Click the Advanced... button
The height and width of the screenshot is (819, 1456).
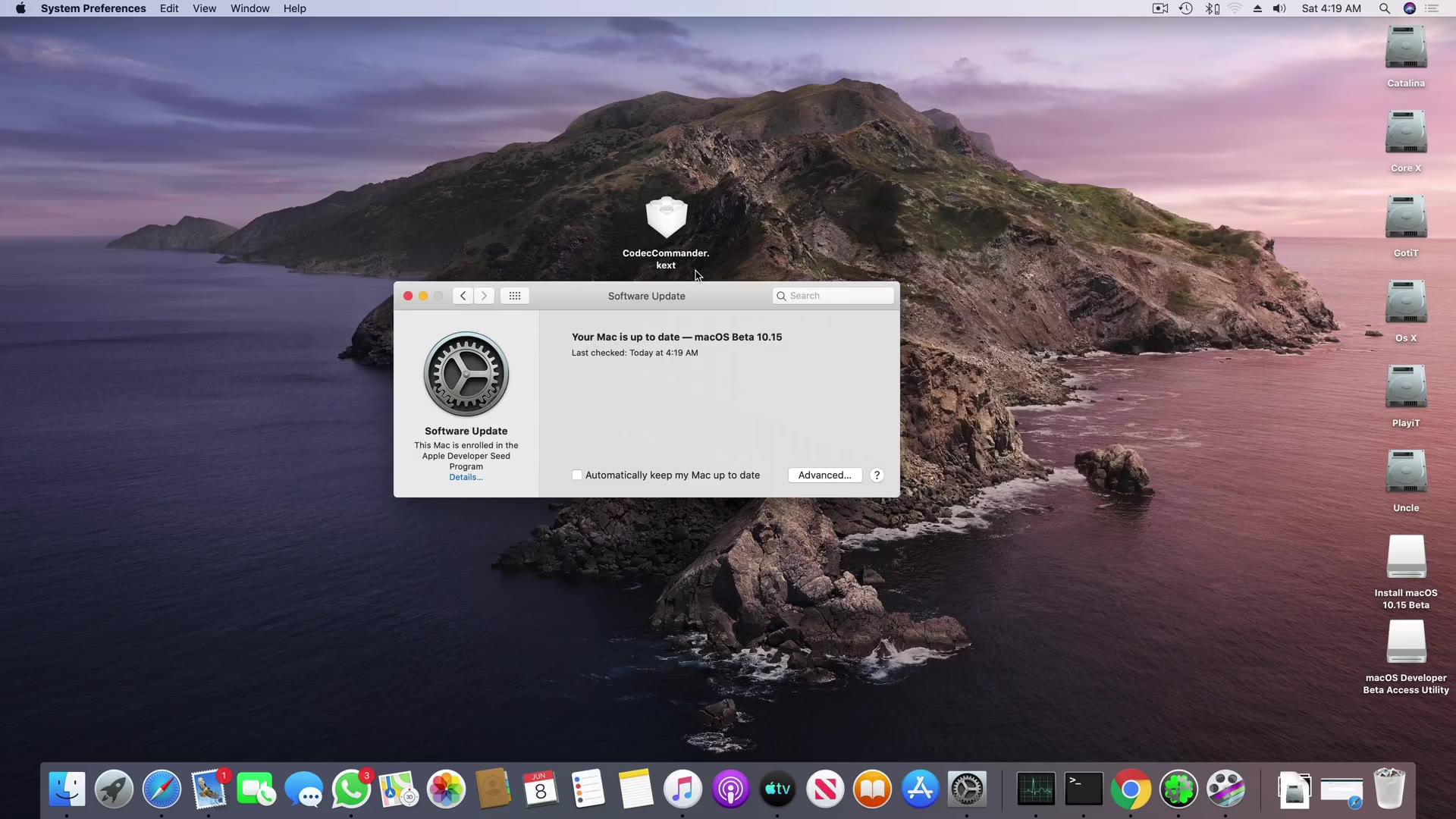(x=824, y=475)
